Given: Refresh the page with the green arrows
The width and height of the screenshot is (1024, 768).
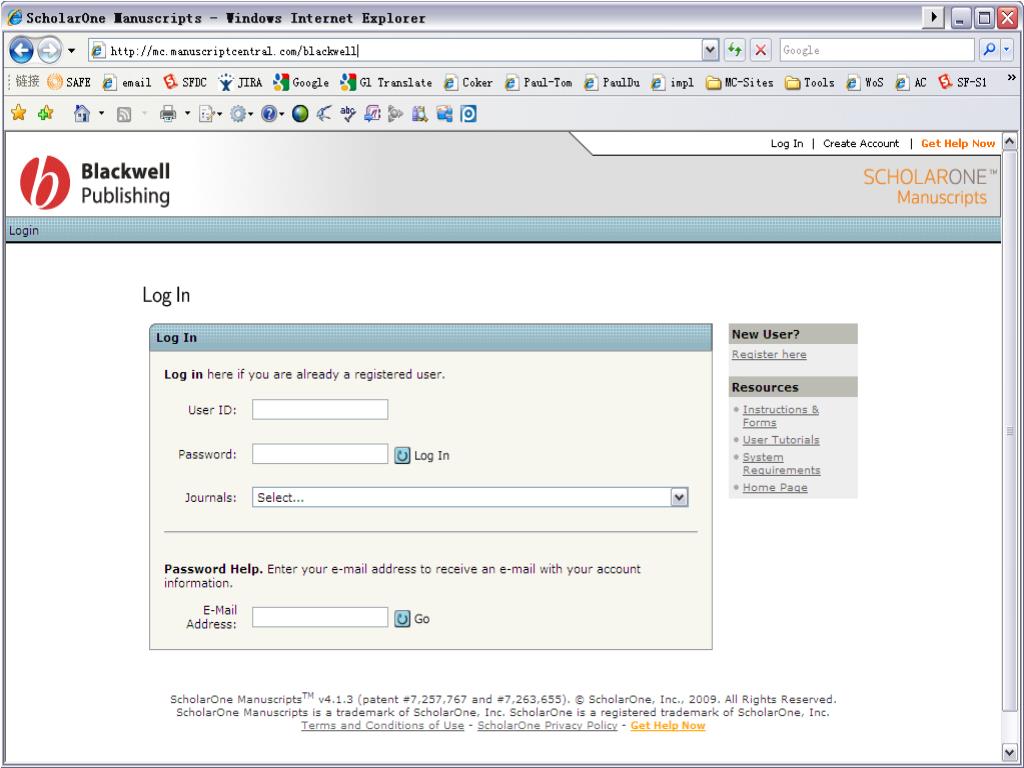Looking at the screenshot, I should 735,50.
